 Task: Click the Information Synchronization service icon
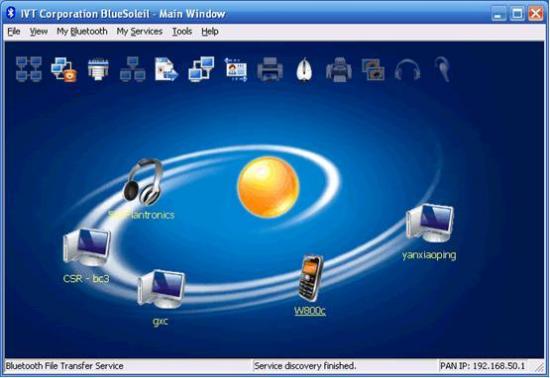[x=201, y=69]
